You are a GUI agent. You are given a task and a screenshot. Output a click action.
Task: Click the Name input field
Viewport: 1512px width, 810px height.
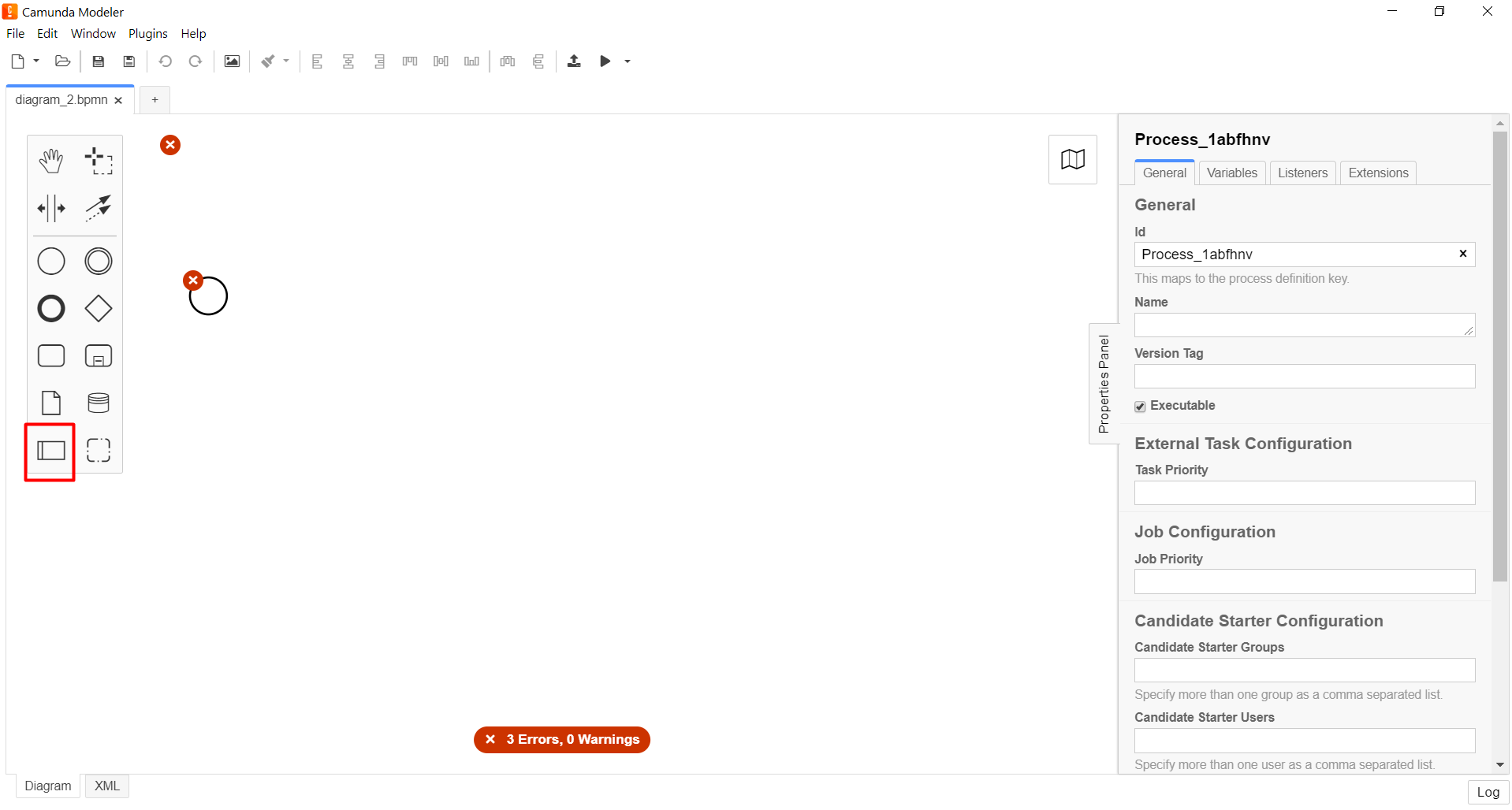click(1305, 325)
